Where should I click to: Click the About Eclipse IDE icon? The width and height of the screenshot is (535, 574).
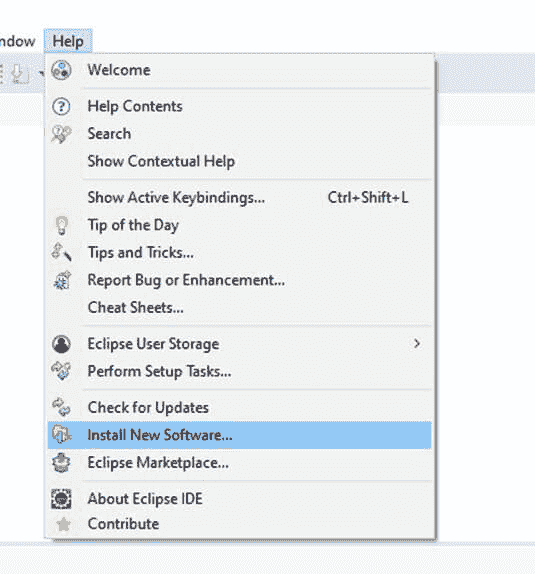[61, 499]
